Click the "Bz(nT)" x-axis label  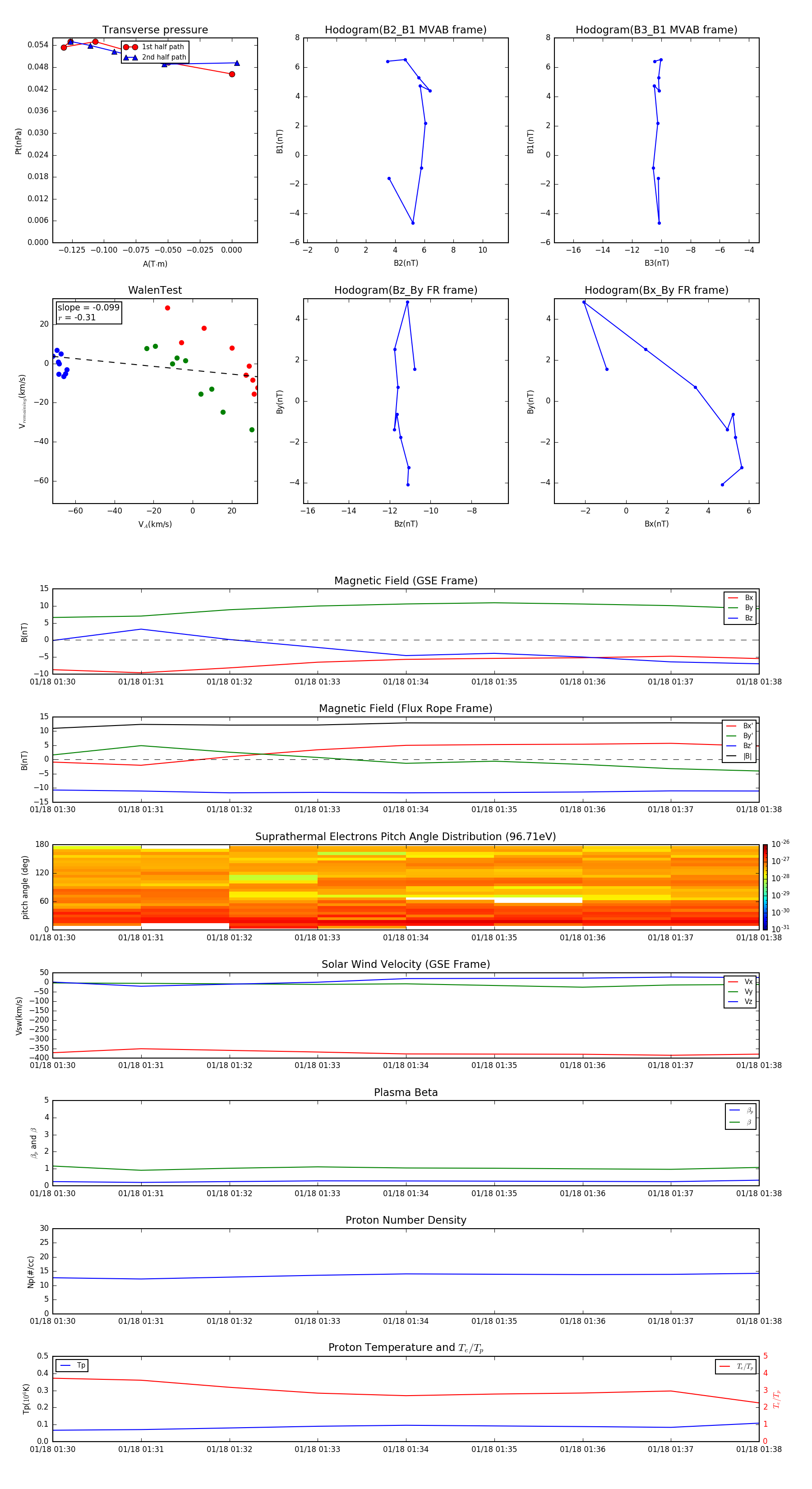[406, 524]
